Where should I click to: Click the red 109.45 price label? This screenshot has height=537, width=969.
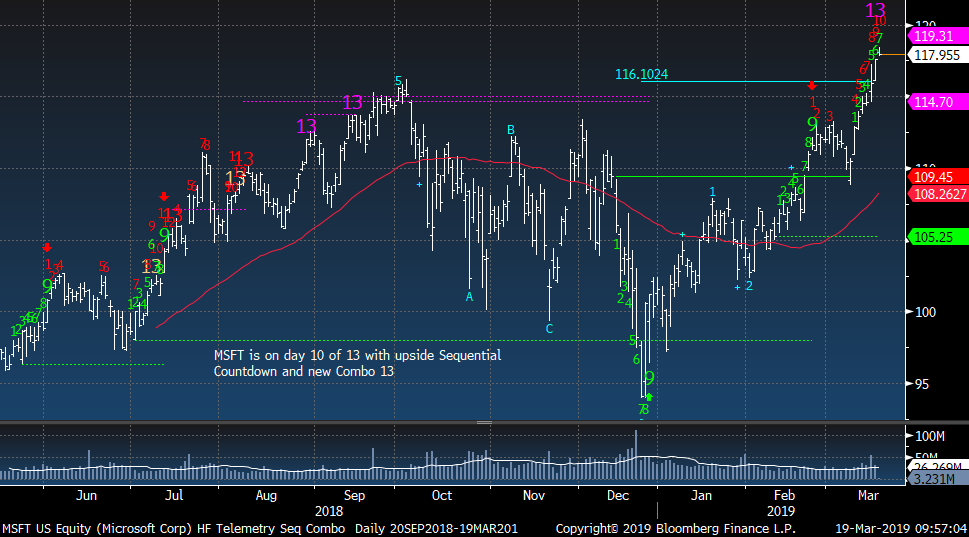936,177
